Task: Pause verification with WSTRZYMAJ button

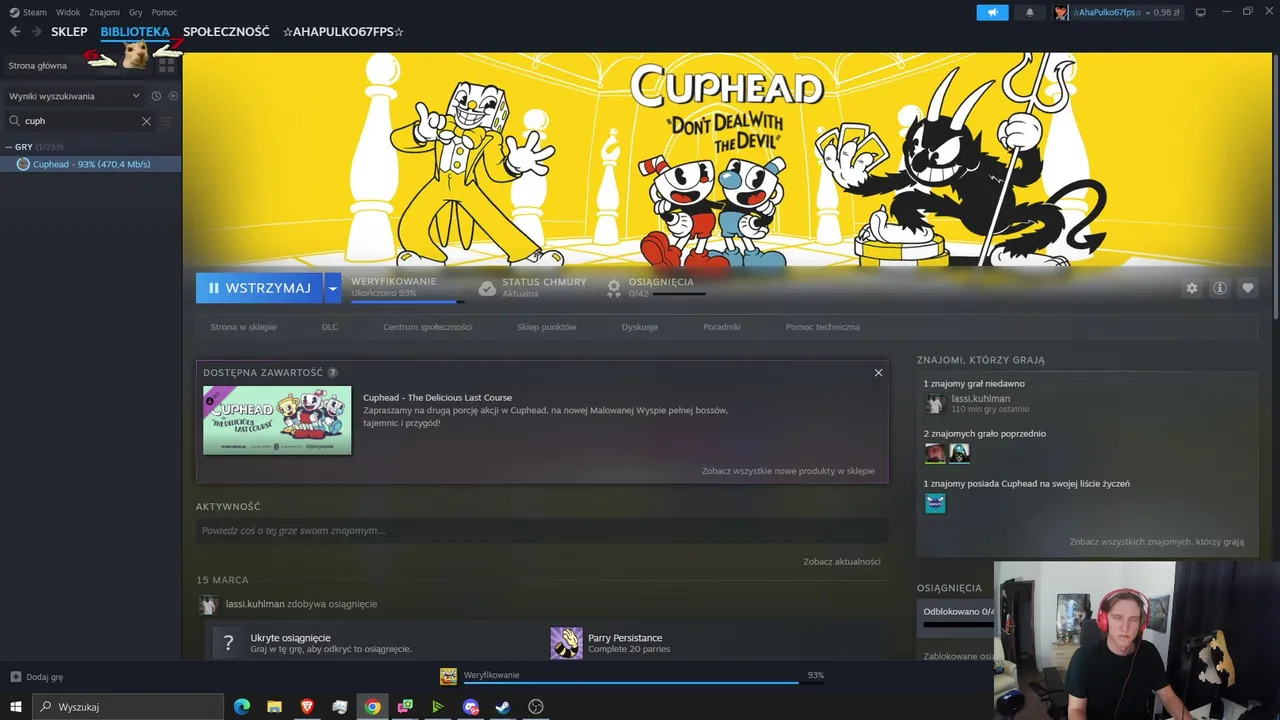Action: tap(259, 288)
